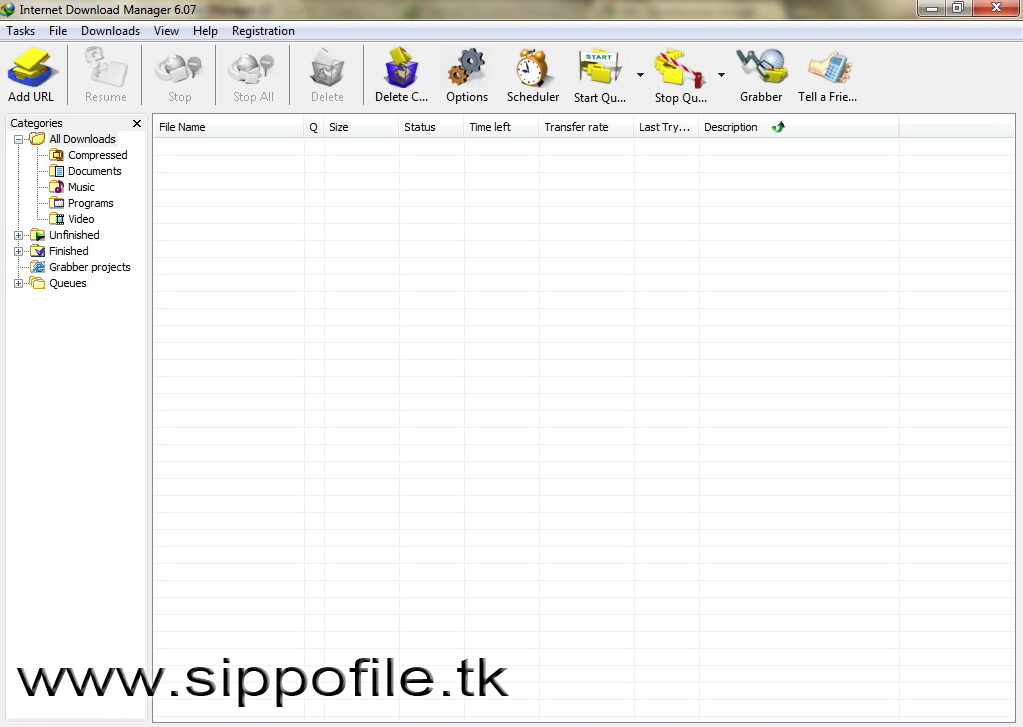Click the green arrow icon beside Description

click(778, 127)
